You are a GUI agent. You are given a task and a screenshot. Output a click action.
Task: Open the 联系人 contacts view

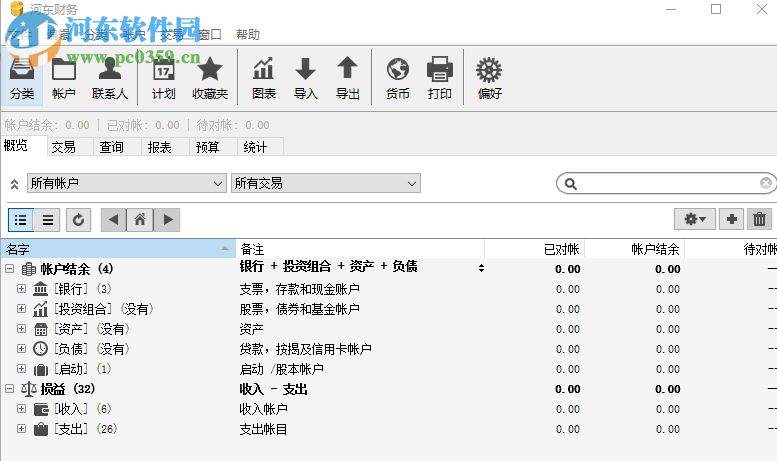(110, 77)
